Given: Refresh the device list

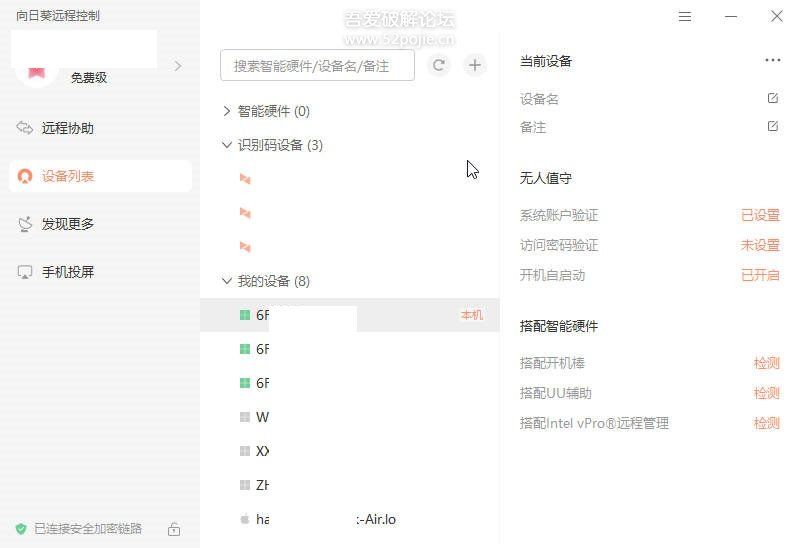Looking at the screenshot, I should tap(438, 65).
